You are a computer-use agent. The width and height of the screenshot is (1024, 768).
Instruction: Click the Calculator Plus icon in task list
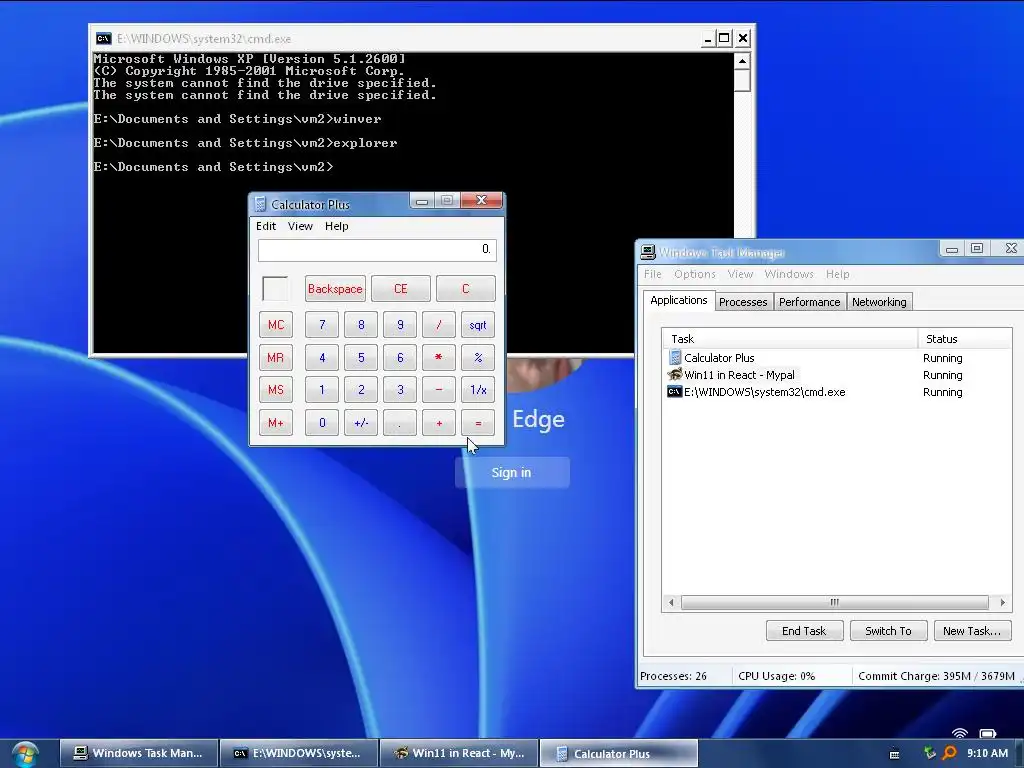[675, 357]
